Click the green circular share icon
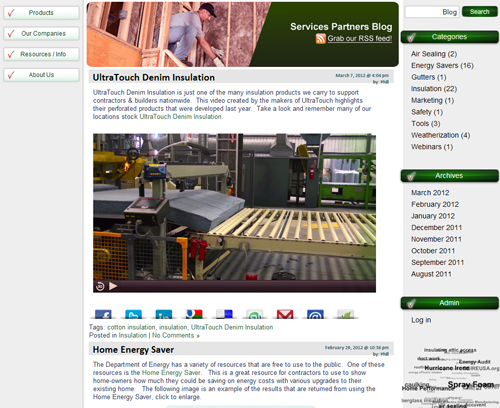The height and width of the screenshot is (408, 500). click(255, 314)
